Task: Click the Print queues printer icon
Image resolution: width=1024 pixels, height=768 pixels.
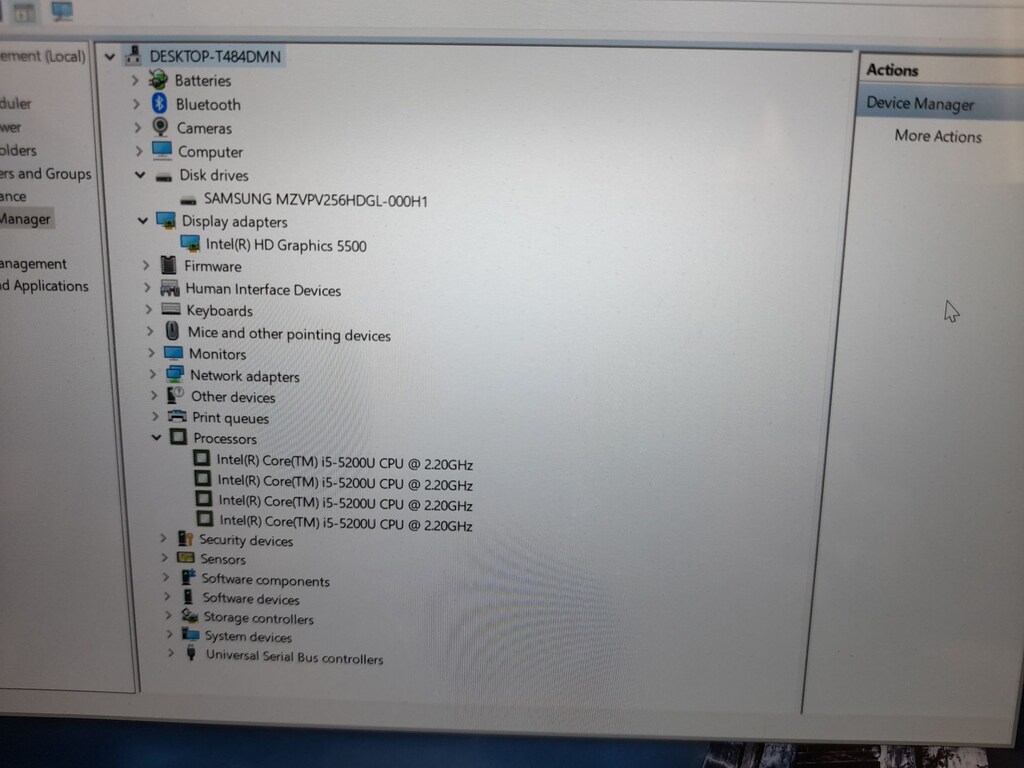Action: coord(177,416)
